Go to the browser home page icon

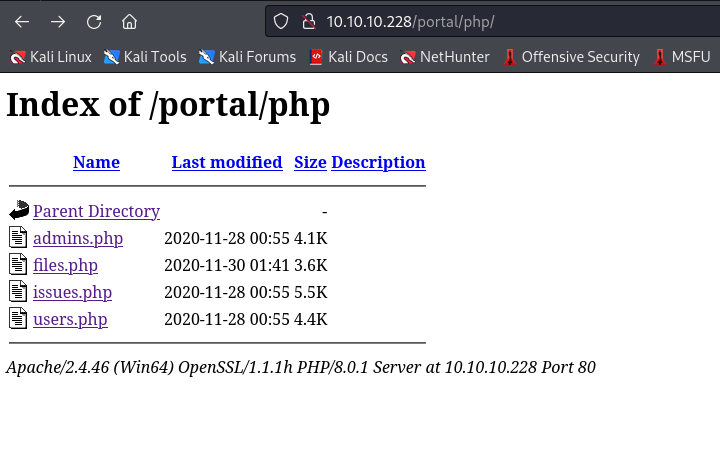[129, 21]
